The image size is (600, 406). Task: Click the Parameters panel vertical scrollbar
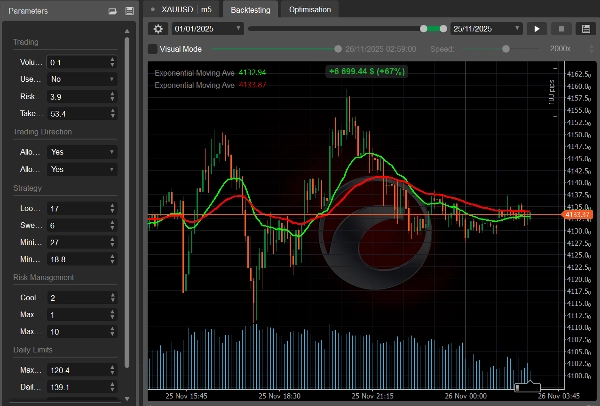coord(127,203)
